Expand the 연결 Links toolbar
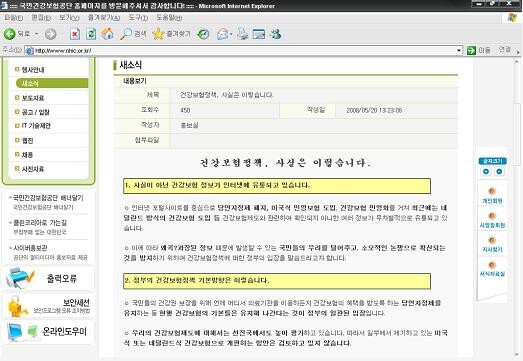 505,50
